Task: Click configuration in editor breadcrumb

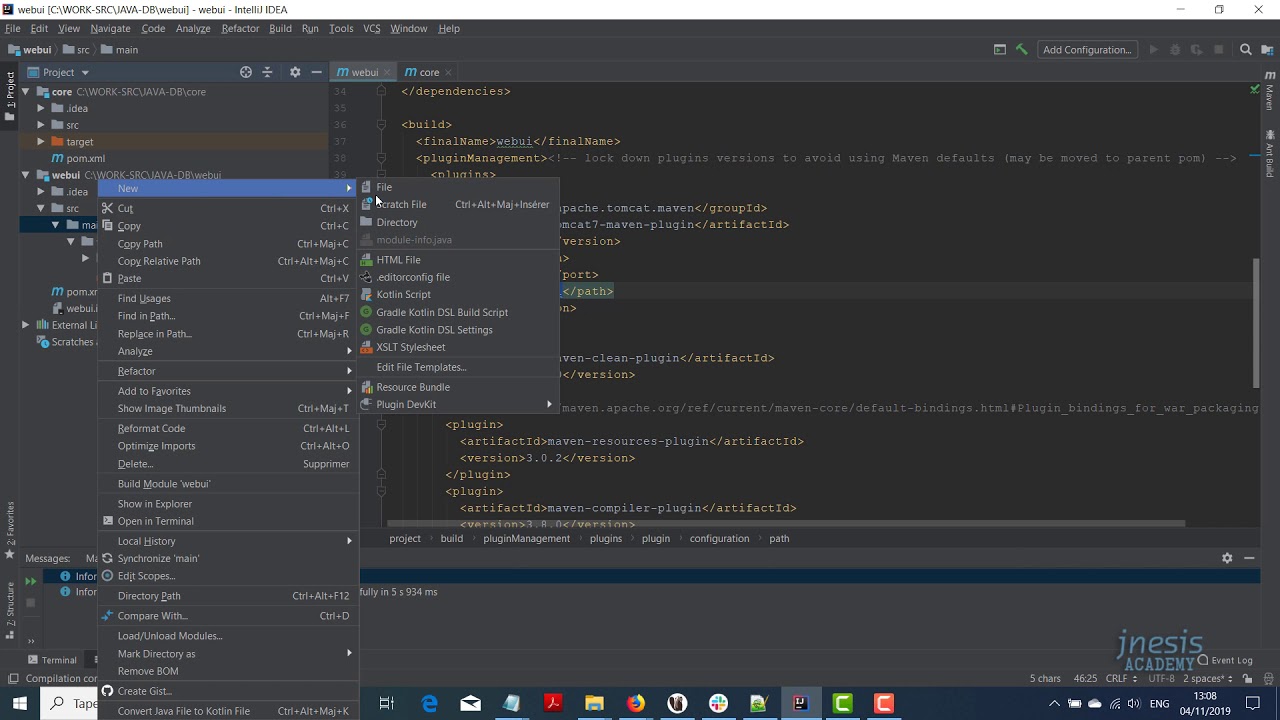Action: click(x=719, y=538)
